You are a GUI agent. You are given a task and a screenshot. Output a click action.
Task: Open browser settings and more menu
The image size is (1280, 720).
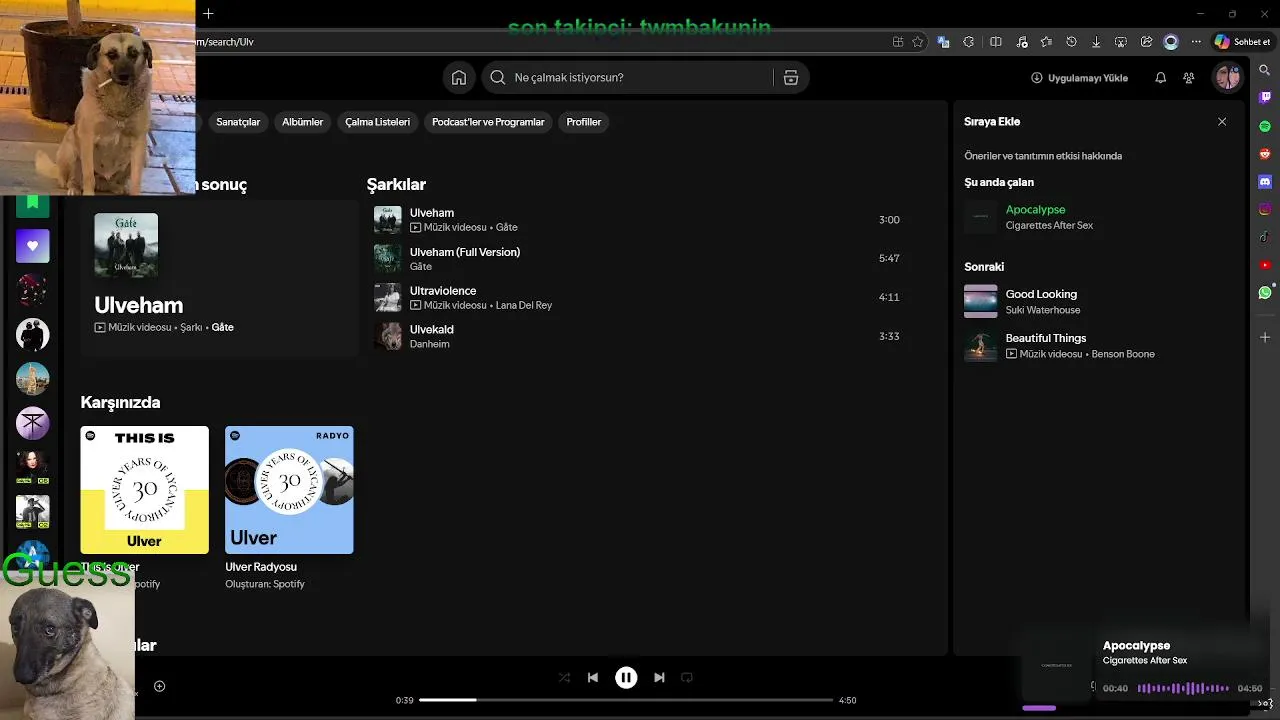(1196, 42)
